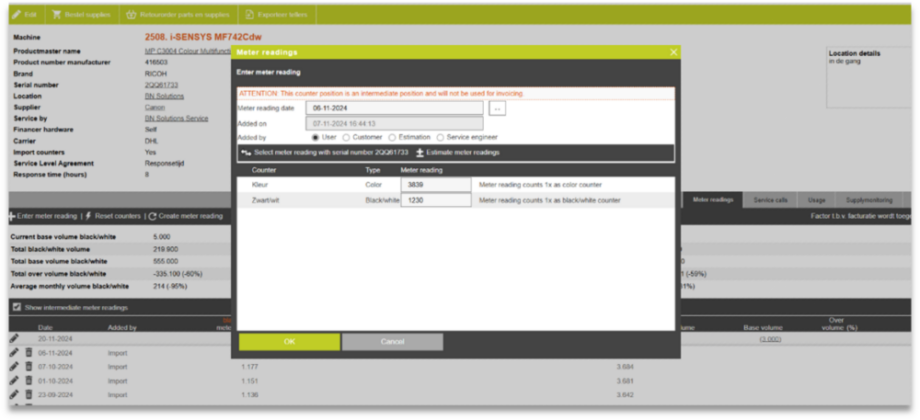Select the Customer radio button

click(x=346, y=137)
